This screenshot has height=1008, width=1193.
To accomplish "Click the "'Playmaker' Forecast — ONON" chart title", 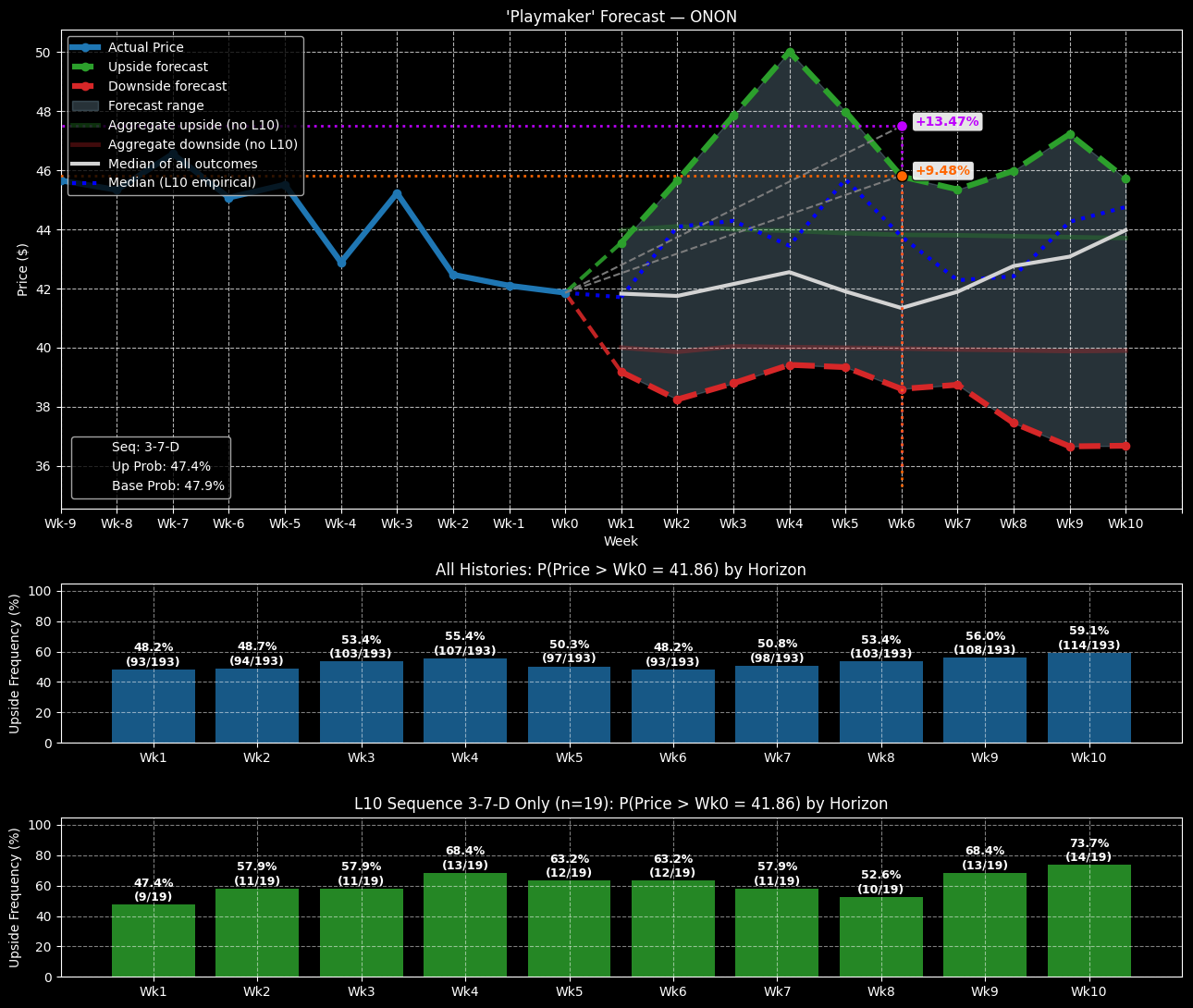I will 621,18.
